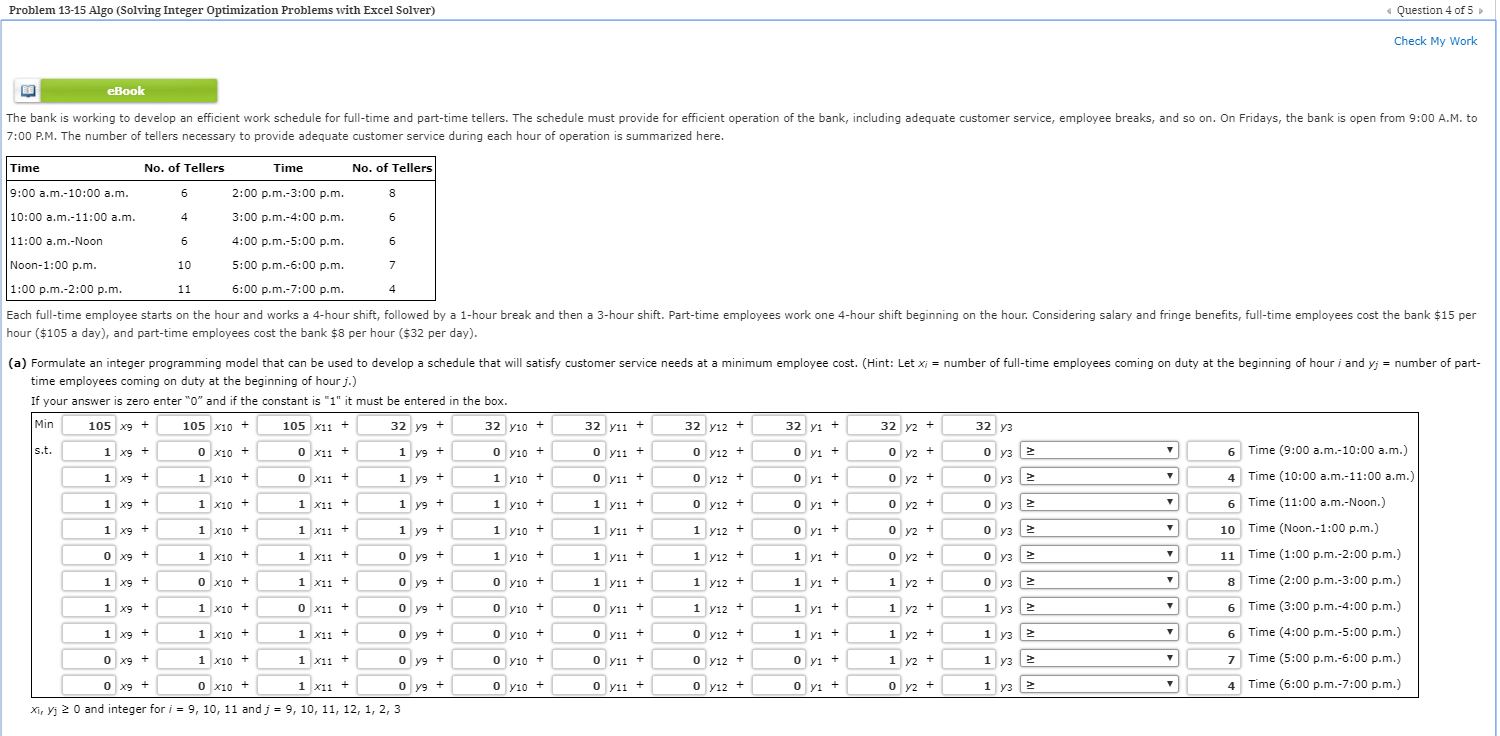The image size is (1500, 736).
Task: Click right-hand side field for 6:00 p.m.-7:00 p.m.
Action: coord(1214,685)
